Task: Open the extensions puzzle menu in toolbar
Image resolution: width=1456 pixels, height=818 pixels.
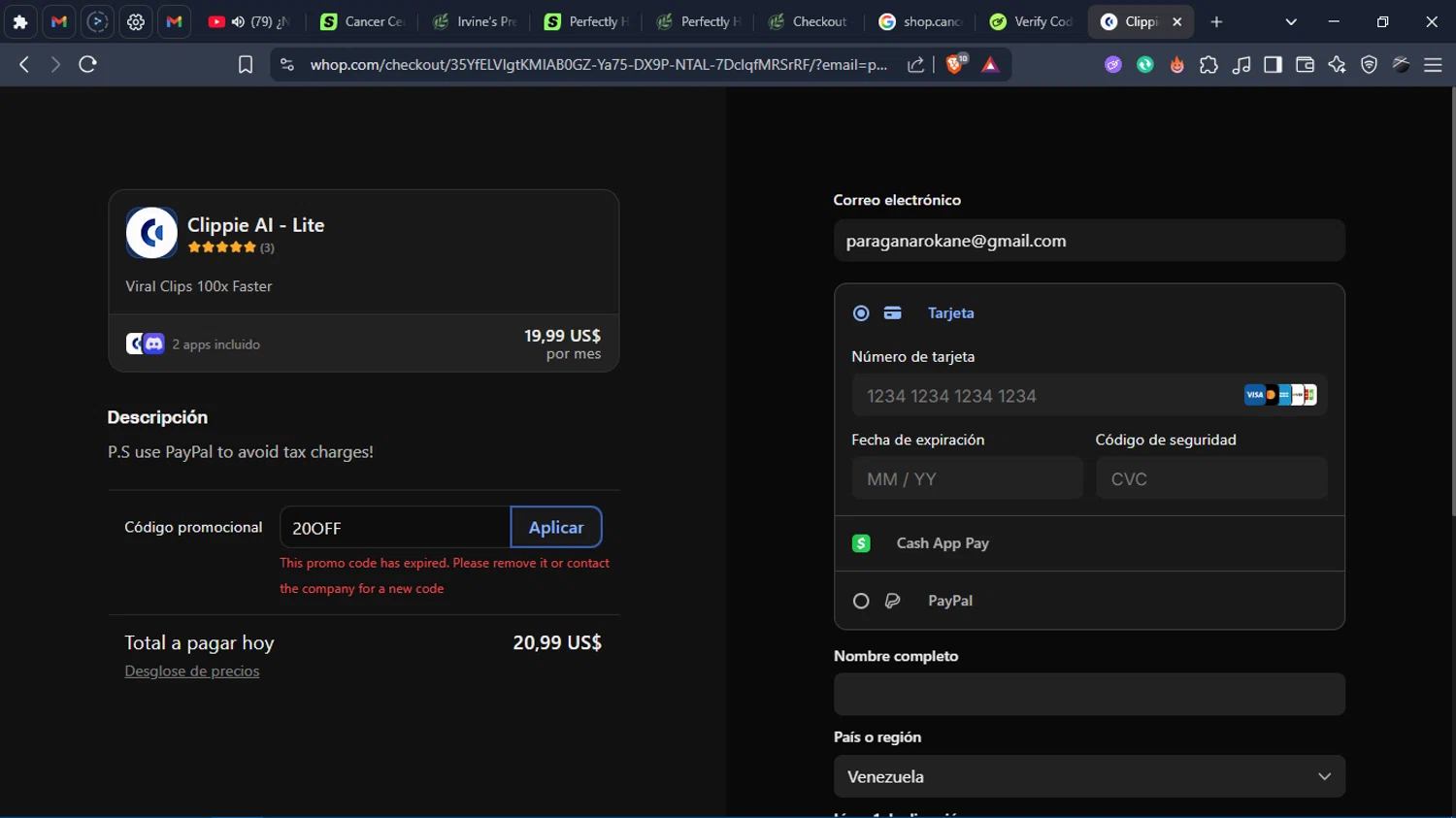Action: (x=1208, y=65)
